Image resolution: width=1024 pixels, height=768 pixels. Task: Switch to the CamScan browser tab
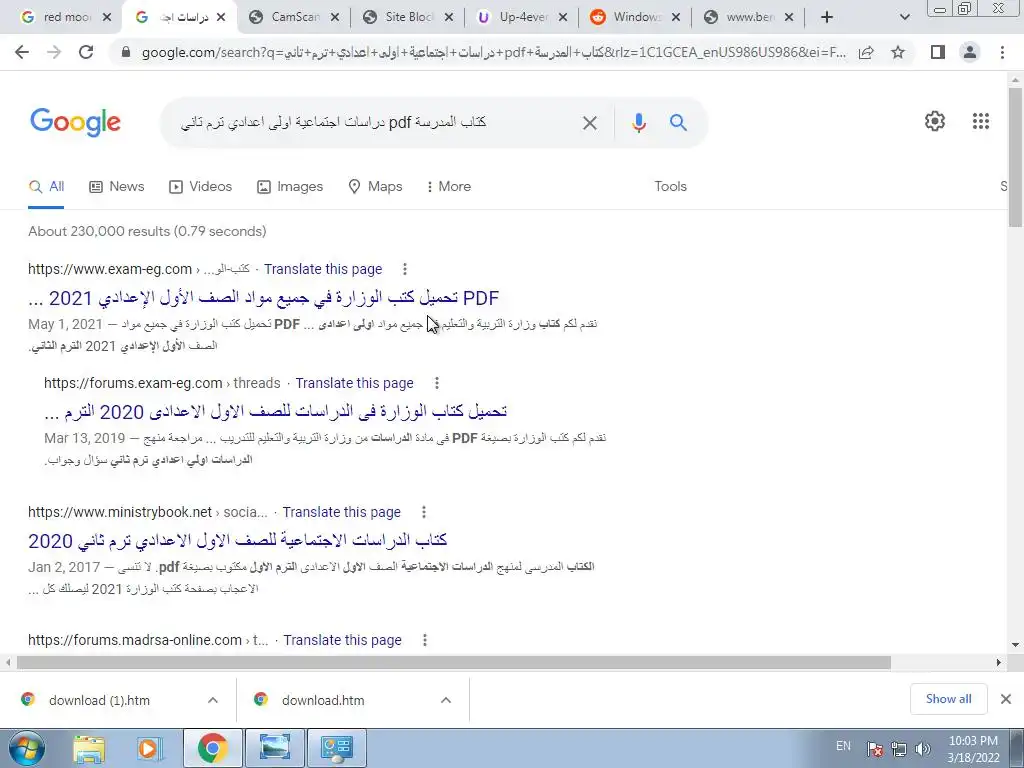(296, 17)
